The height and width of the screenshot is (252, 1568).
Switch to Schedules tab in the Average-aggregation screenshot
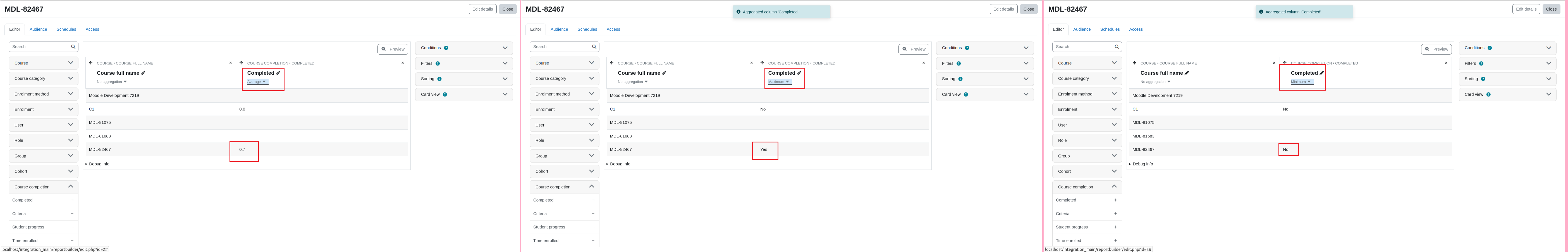coord(66,29)
